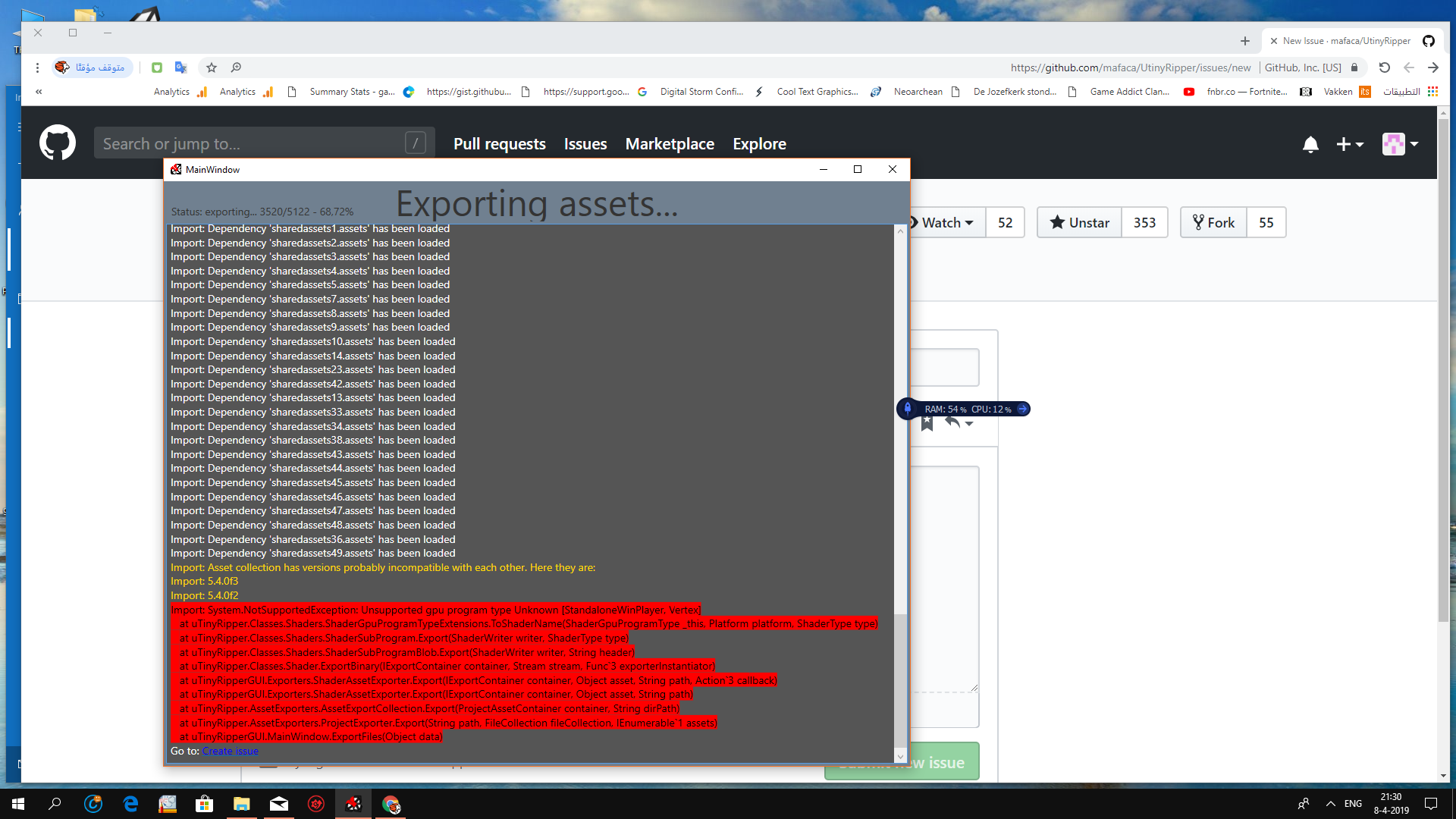Open the Watch options dropdown
Image resolution: width=1456 pixels, height=819 pixels.
click(x=944, y=222)
